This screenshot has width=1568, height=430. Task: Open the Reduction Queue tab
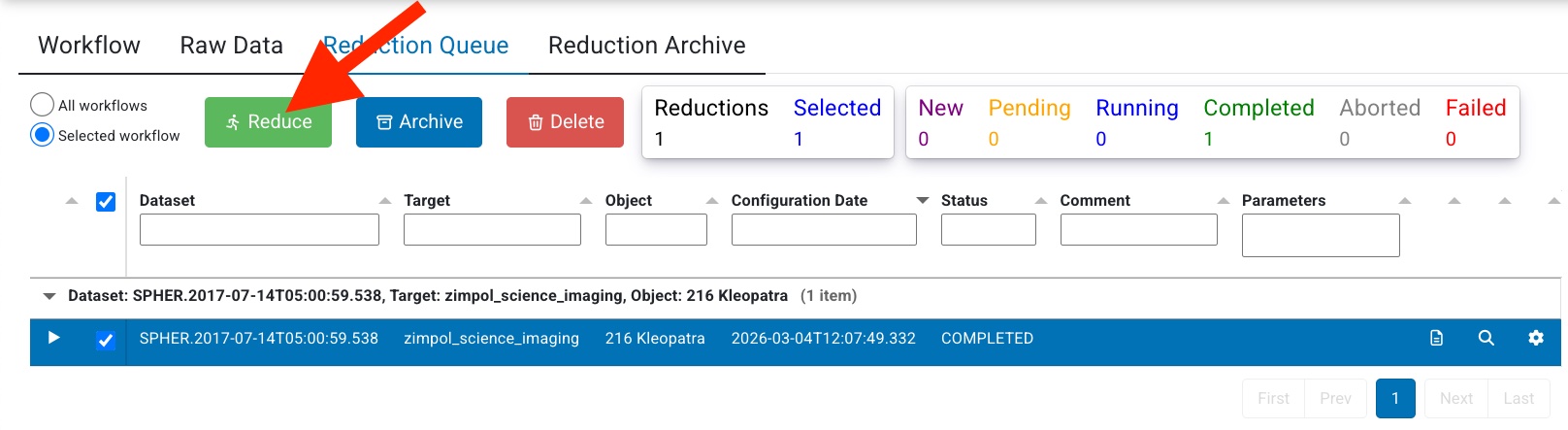[415, 46]
